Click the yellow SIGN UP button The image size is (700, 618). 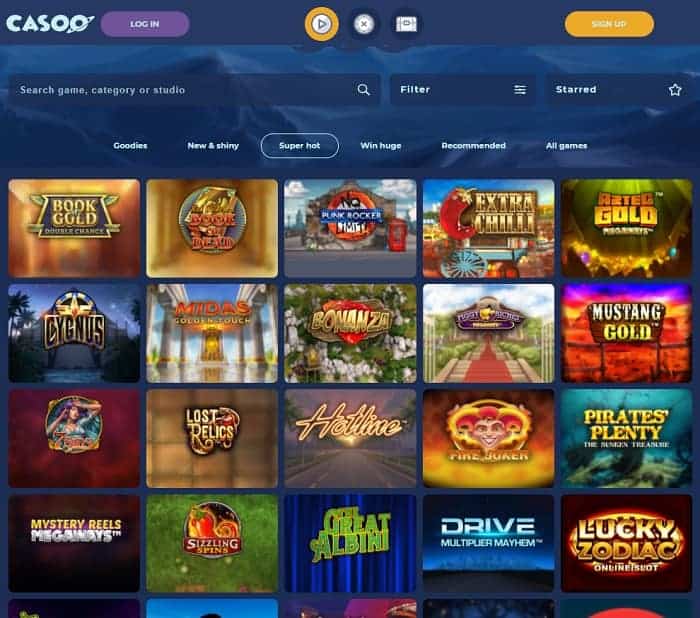[x=609, y=24]
